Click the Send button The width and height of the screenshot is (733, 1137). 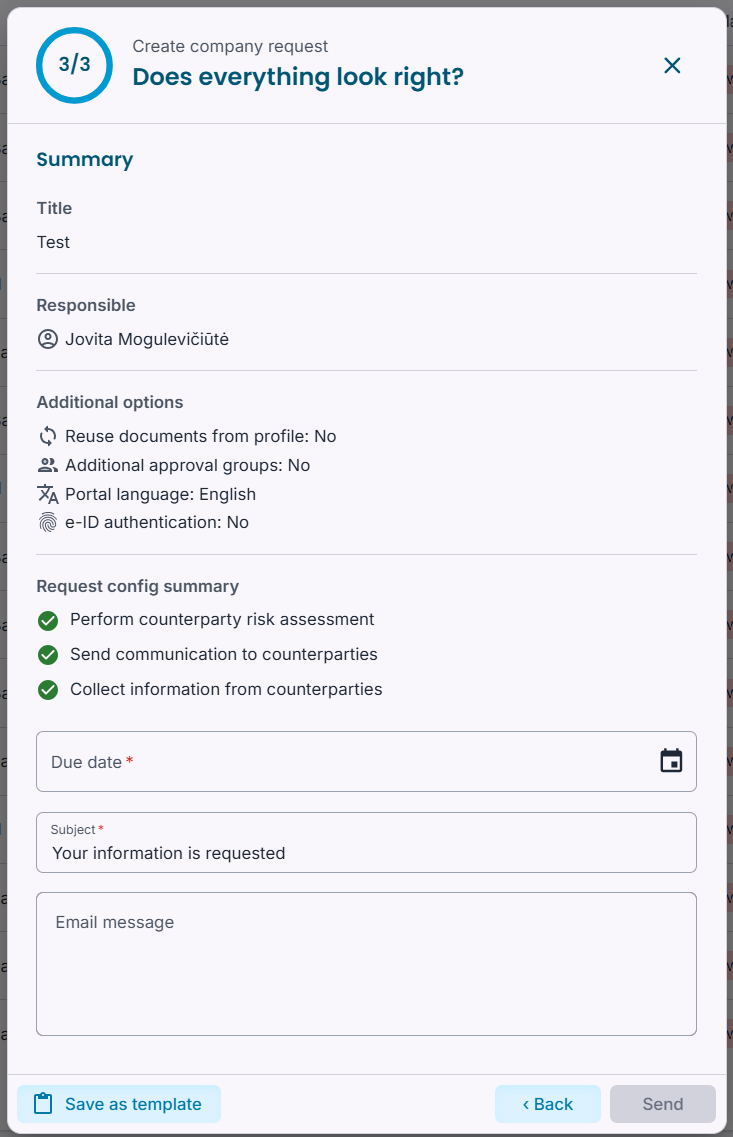coord(663,1104)
